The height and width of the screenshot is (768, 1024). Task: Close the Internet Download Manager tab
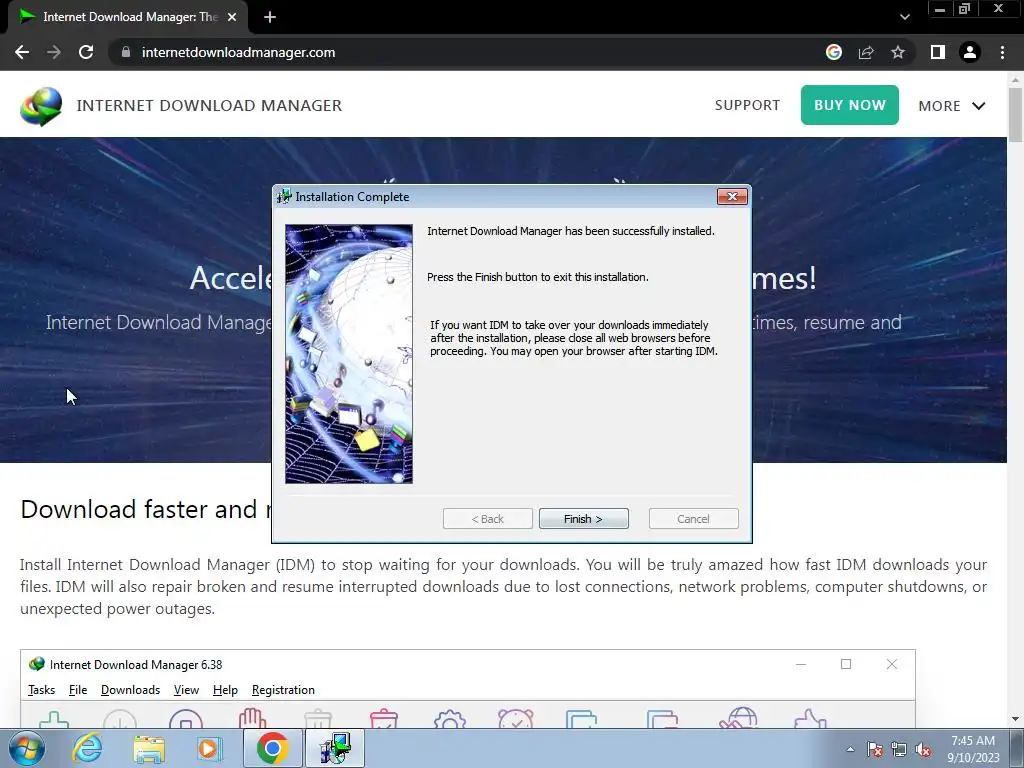click(x=232, y=17)
